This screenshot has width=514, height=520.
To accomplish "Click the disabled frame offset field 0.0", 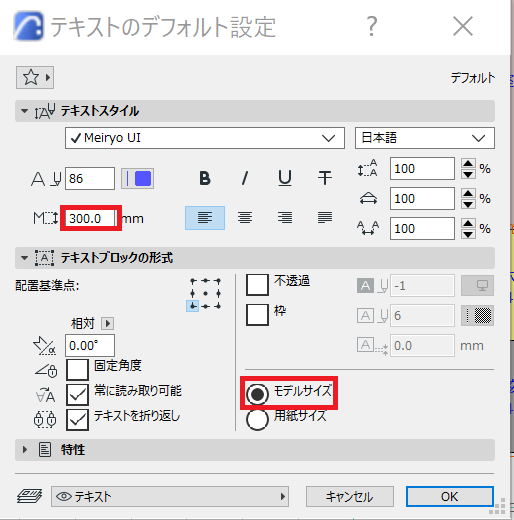I will [422, 346].
